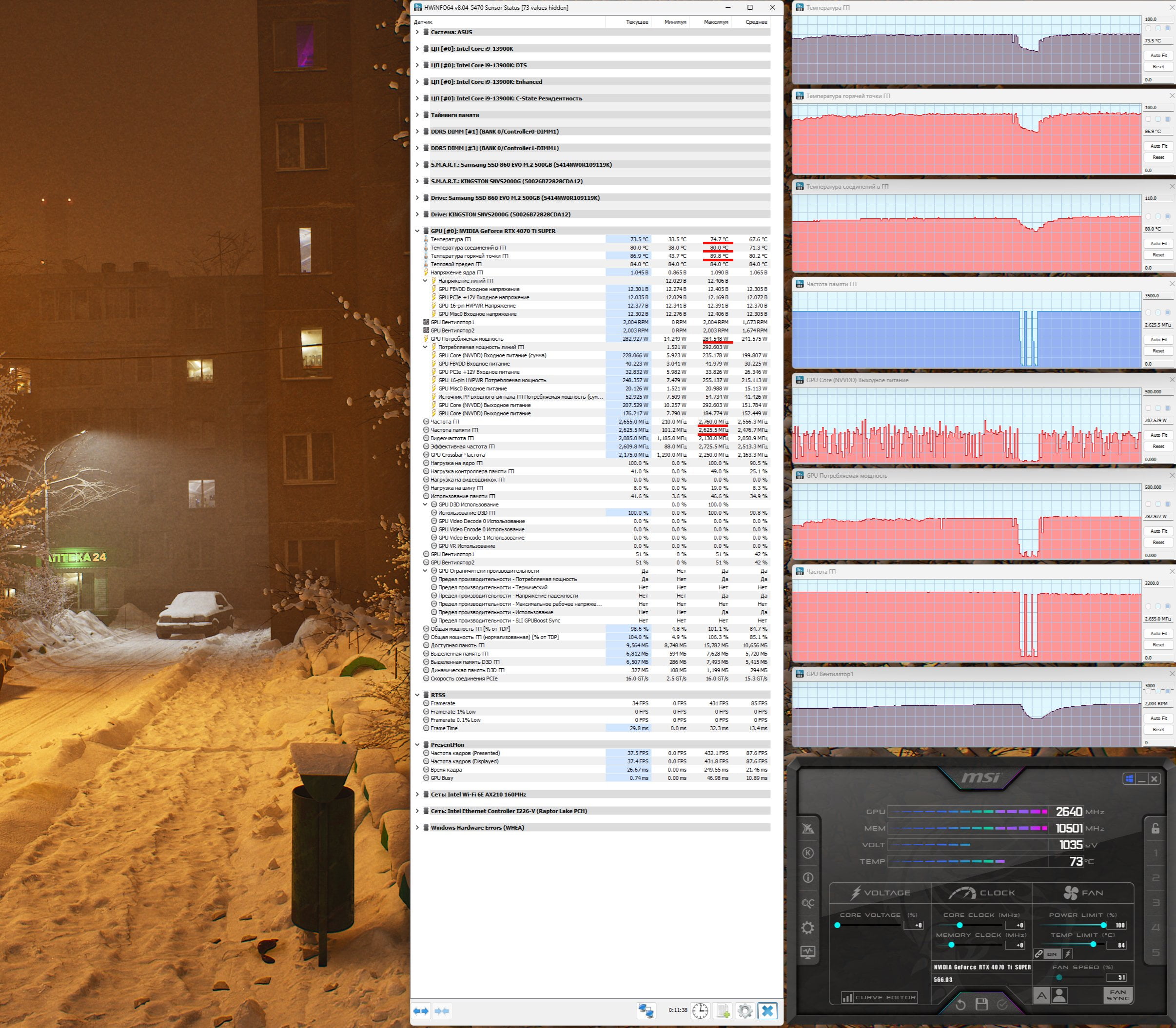
Task: Click the reset clock icon in HWiNFO
Action: tap(700, 1010)
